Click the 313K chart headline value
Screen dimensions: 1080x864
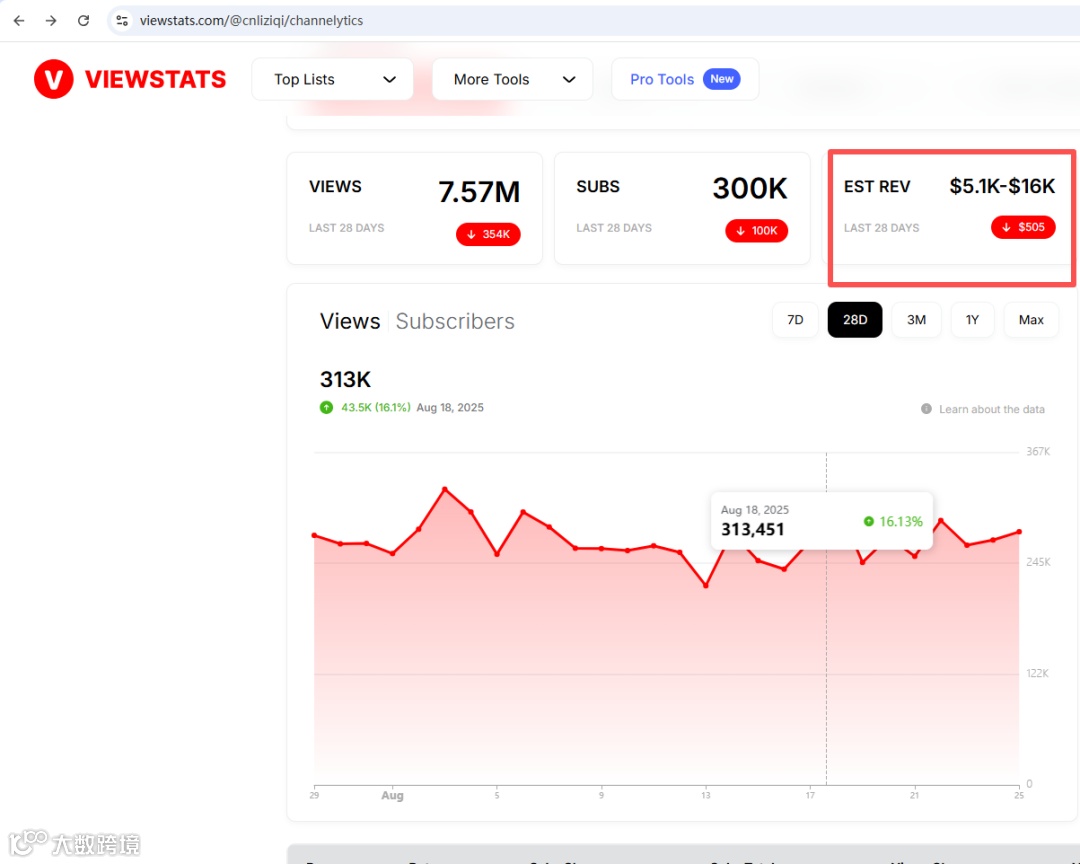pos(345,380)
